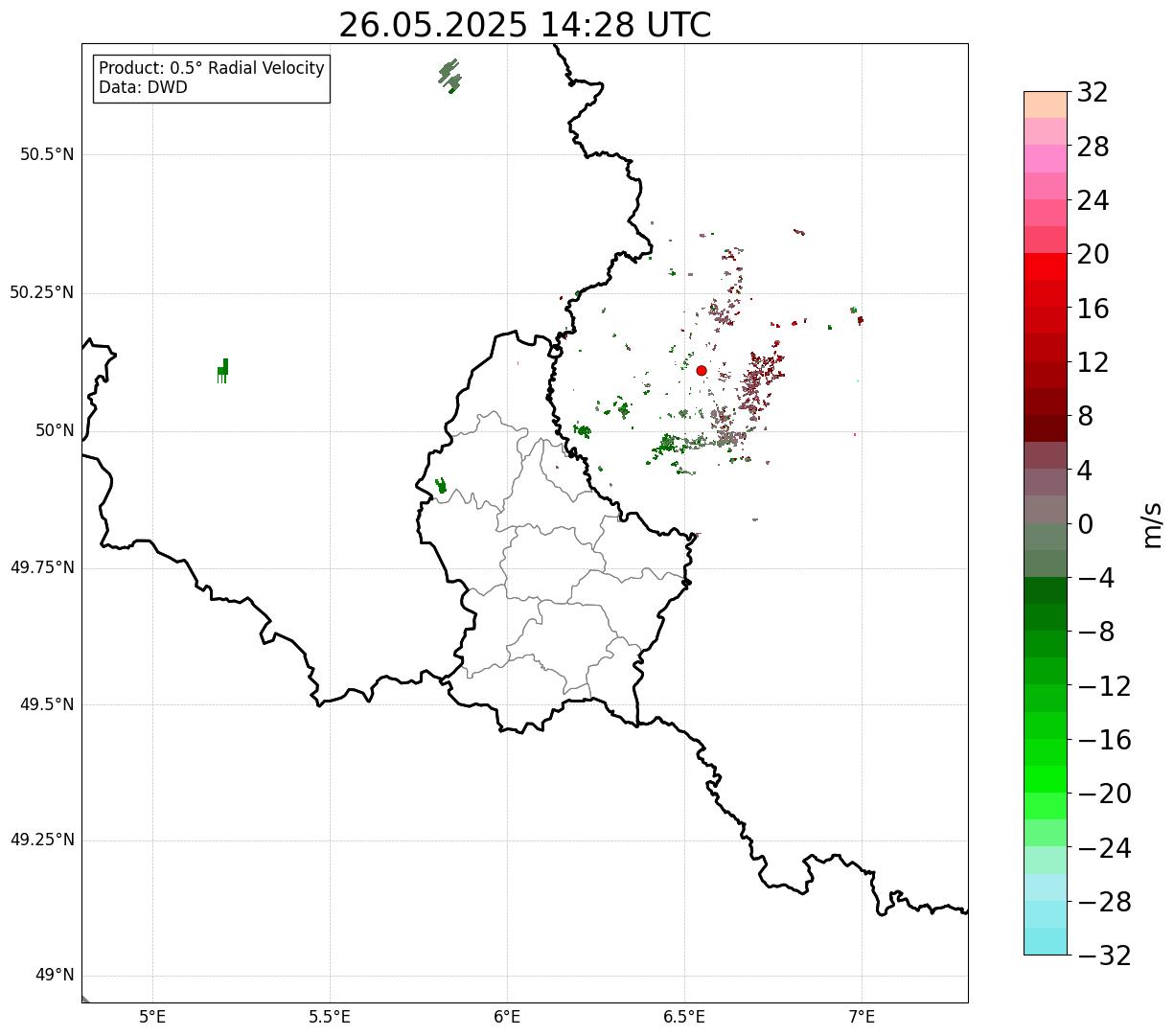Click the colorbar value 32
Image resolution: width=1174 pixels, height=1036 pixels.
[1093, 93]
